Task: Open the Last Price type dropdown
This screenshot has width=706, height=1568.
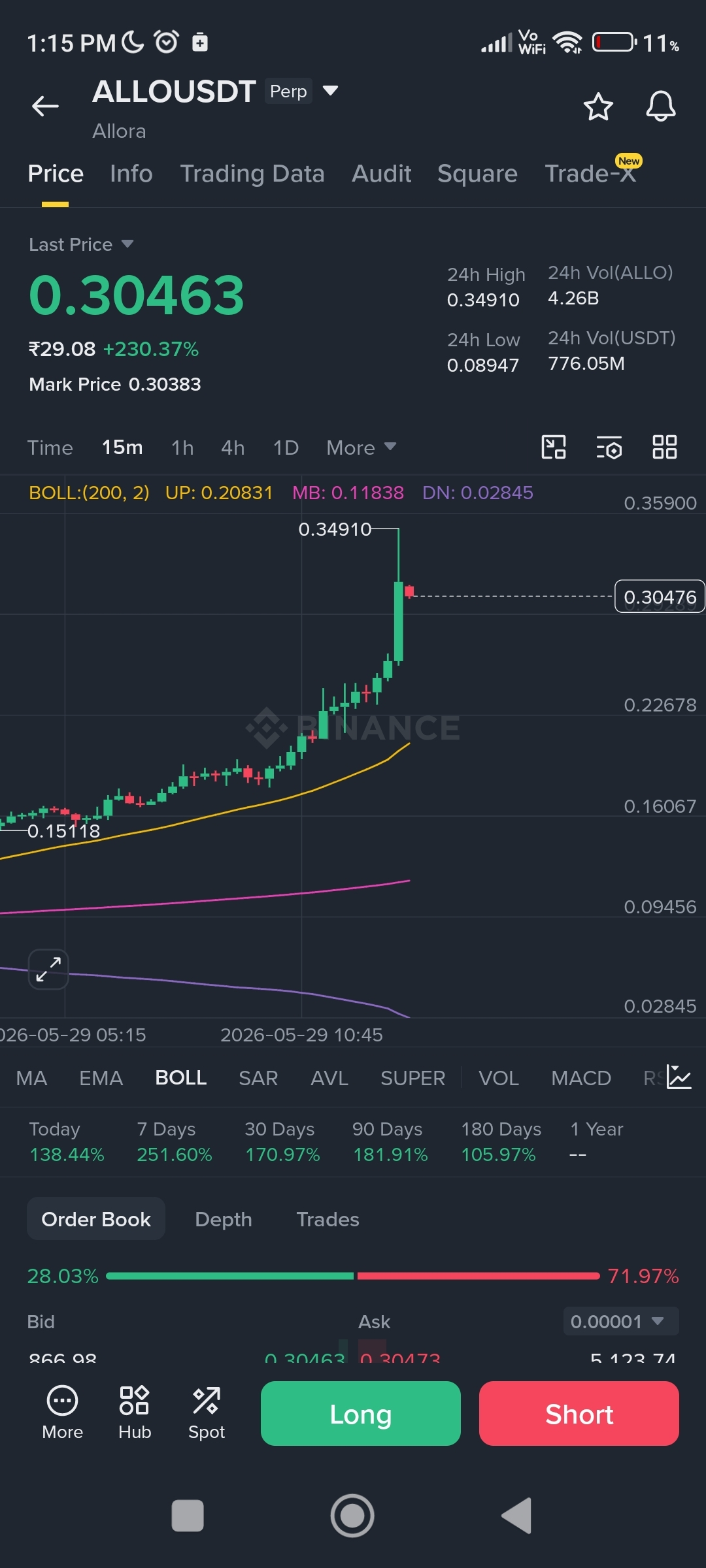Action: 81,244
